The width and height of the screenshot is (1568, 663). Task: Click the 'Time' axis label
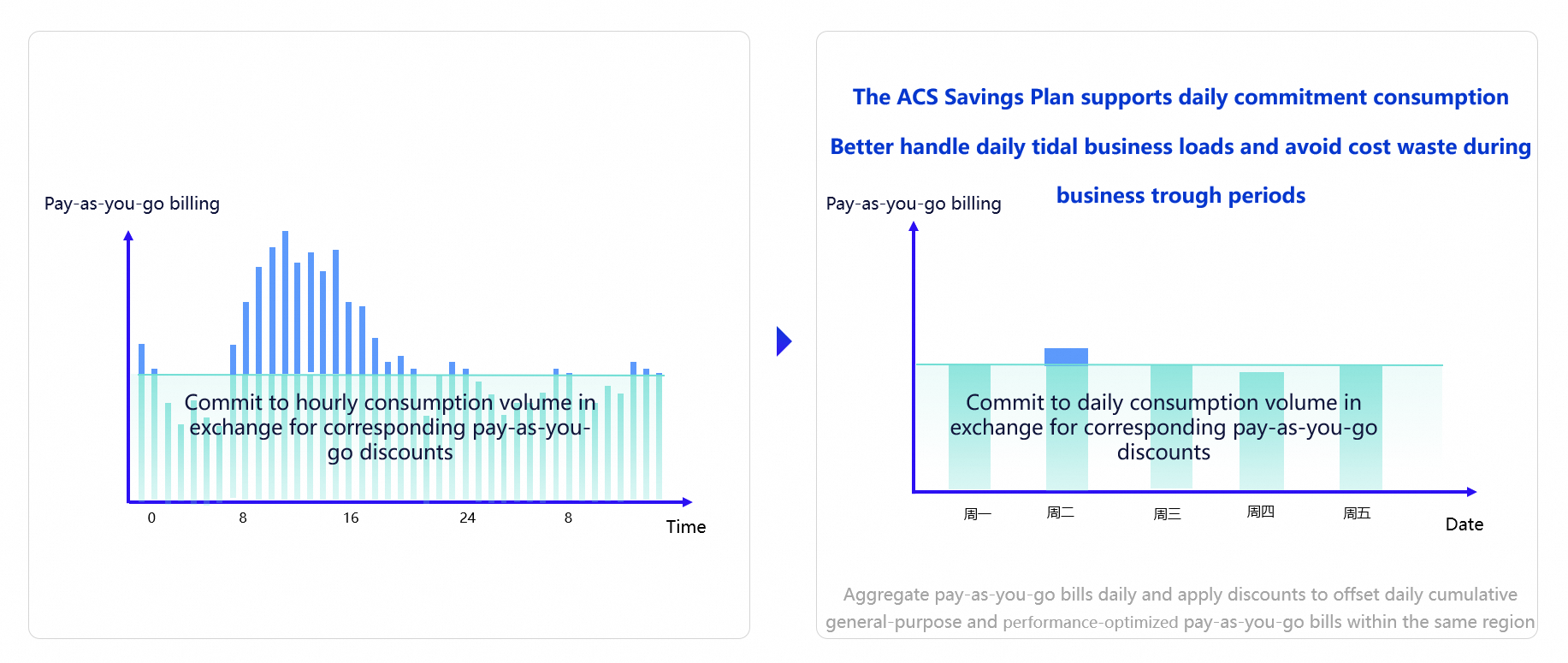coord(685,527)
